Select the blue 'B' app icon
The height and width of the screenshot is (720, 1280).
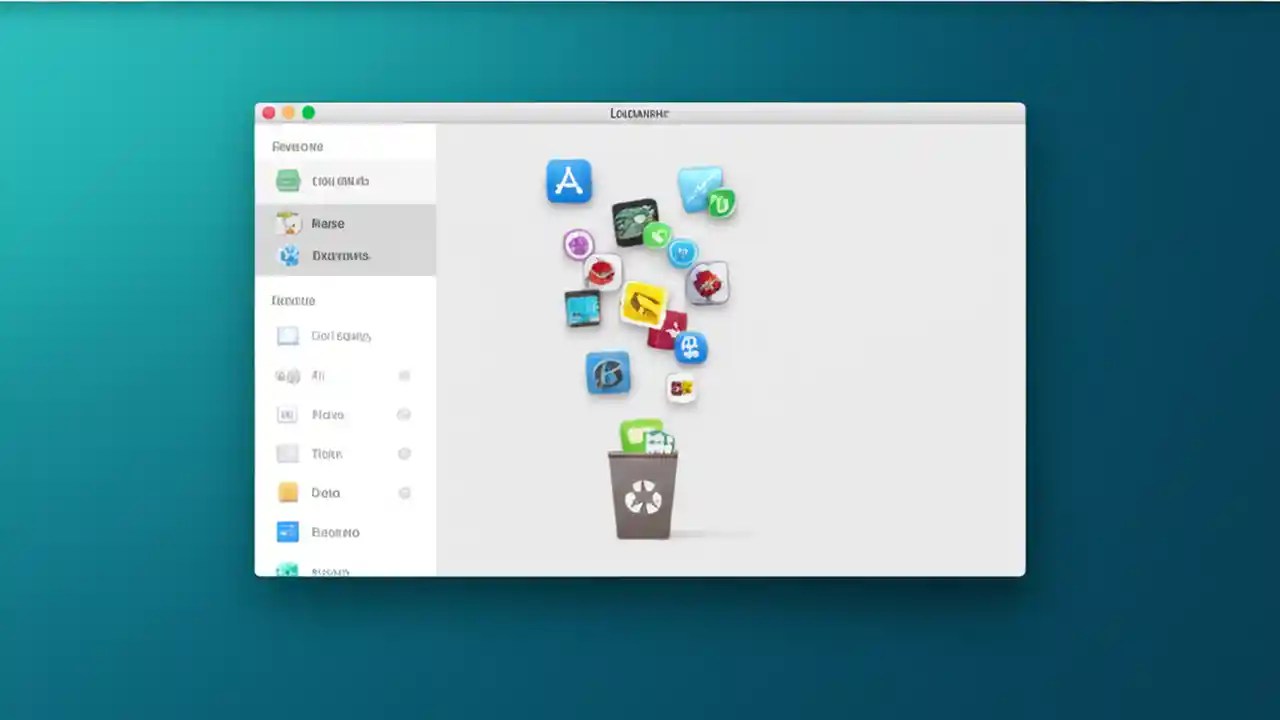[x=608, y=371]
